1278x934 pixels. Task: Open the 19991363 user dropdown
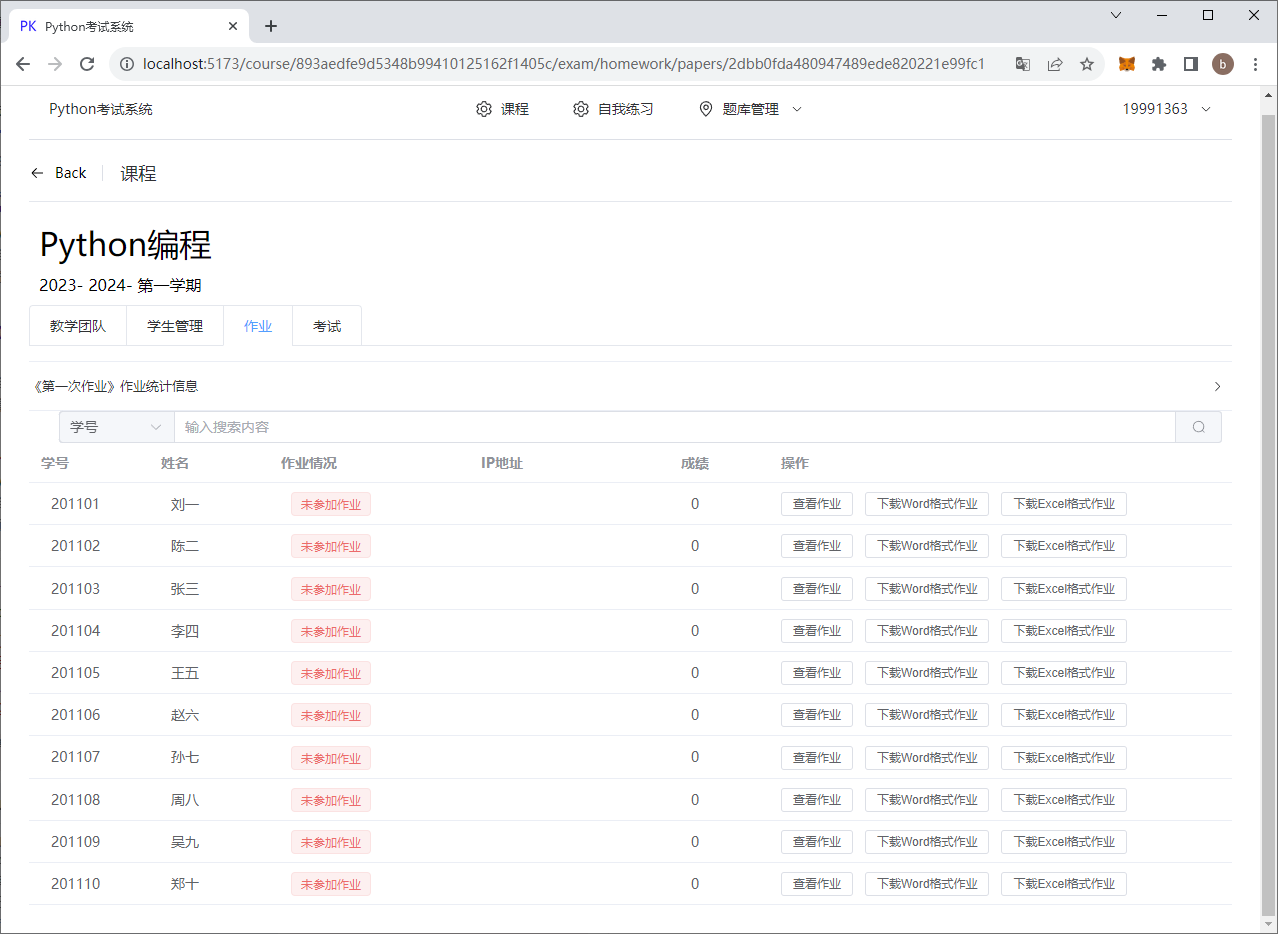1166,109
